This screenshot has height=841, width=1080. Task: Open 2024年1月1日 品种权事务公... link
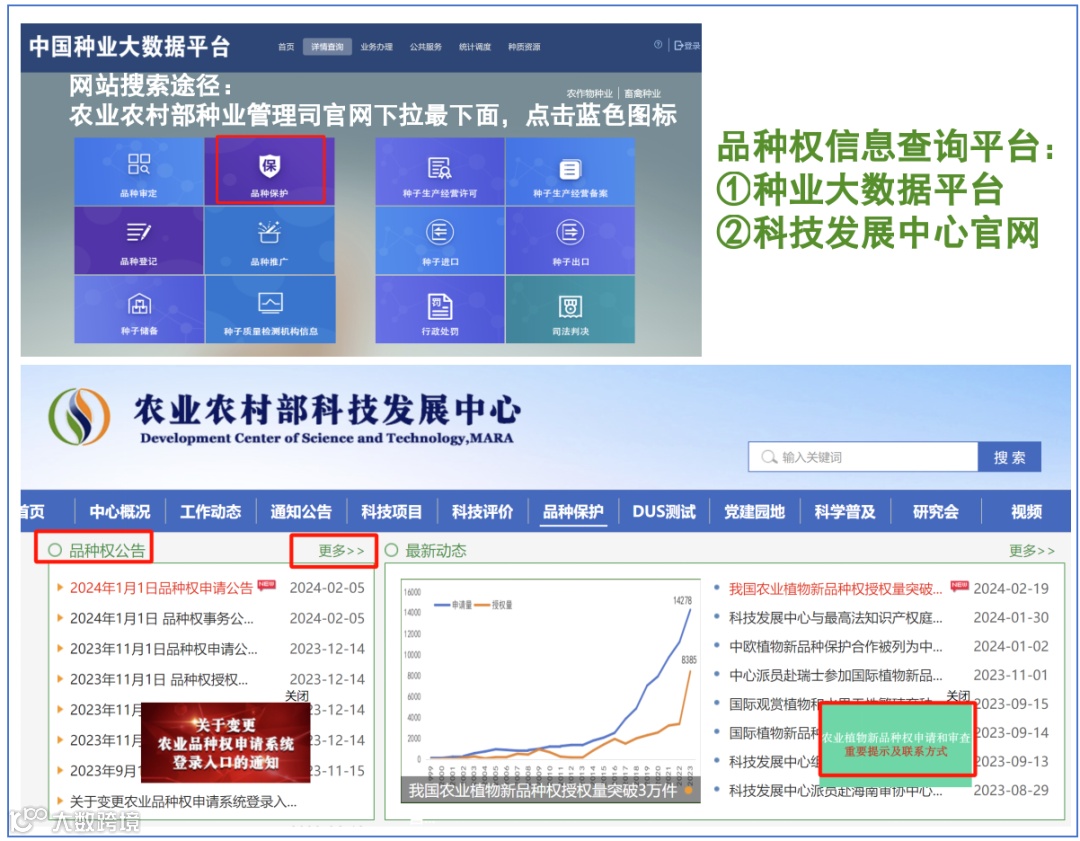coord(161,619)
